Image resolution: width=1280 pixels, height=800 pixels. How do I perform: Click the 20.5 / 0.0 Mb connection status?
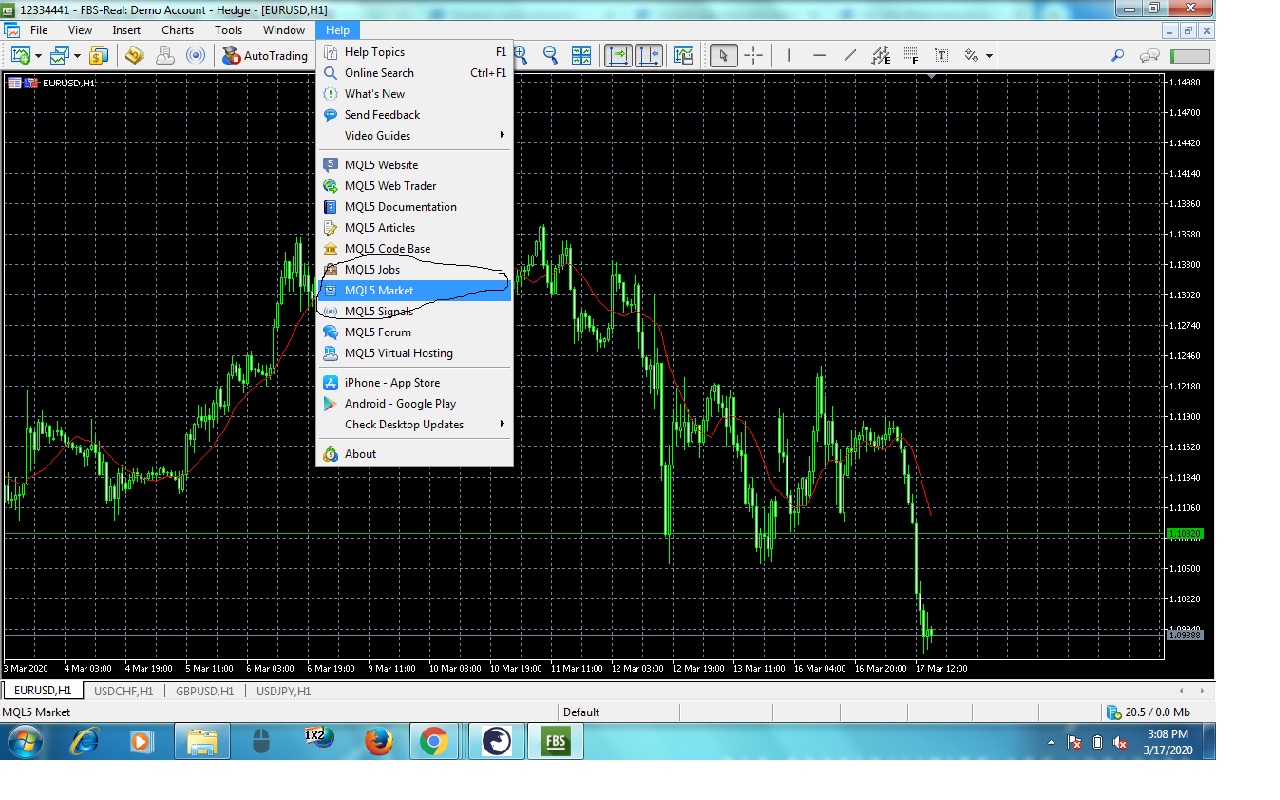tap(1148, 712)
